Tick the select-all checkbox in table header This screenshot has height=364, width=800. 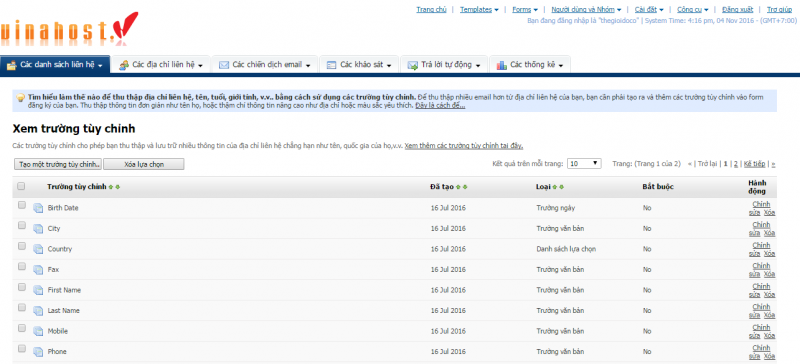click(21, 186)
